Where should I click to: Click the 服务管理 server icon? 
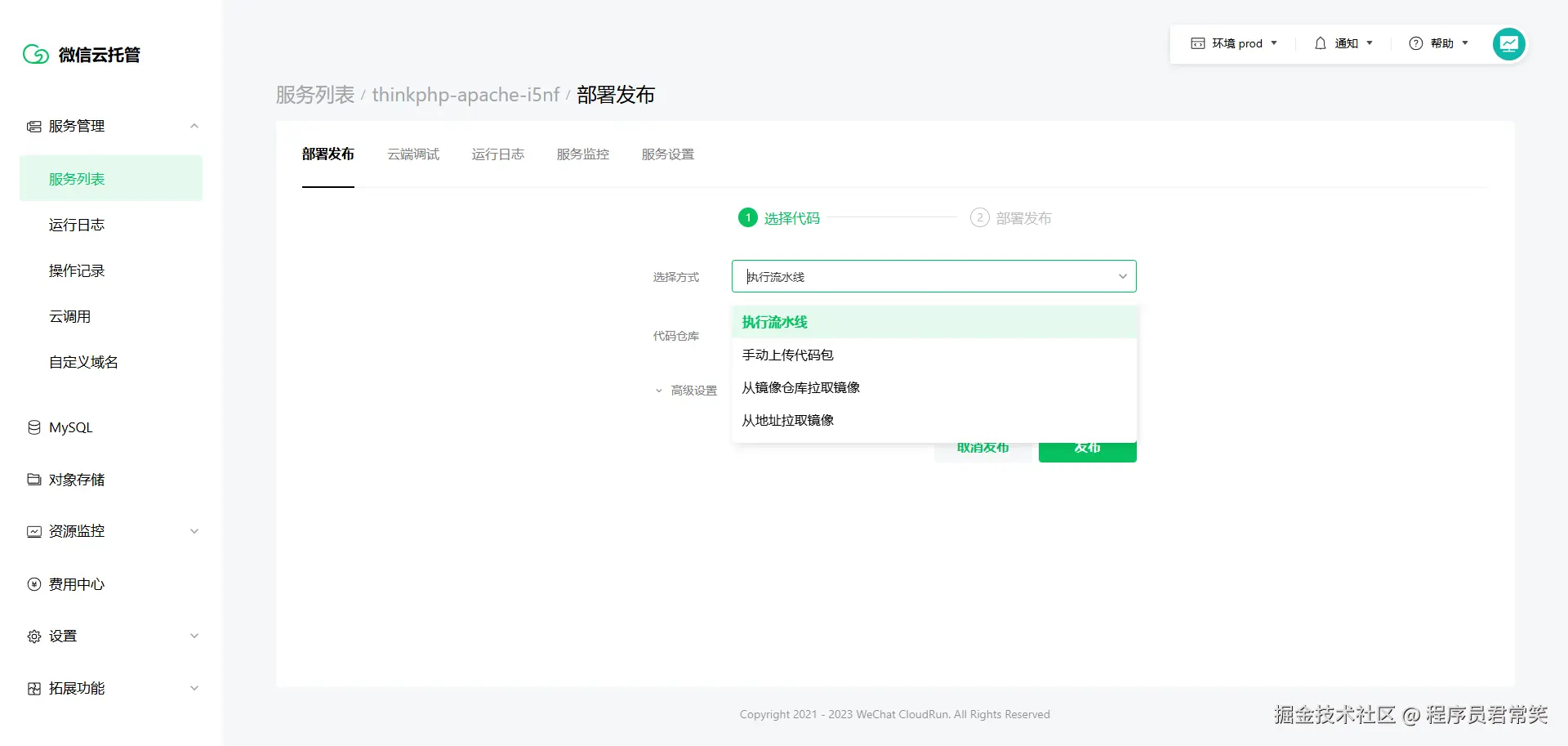click(x=34, y=127)
